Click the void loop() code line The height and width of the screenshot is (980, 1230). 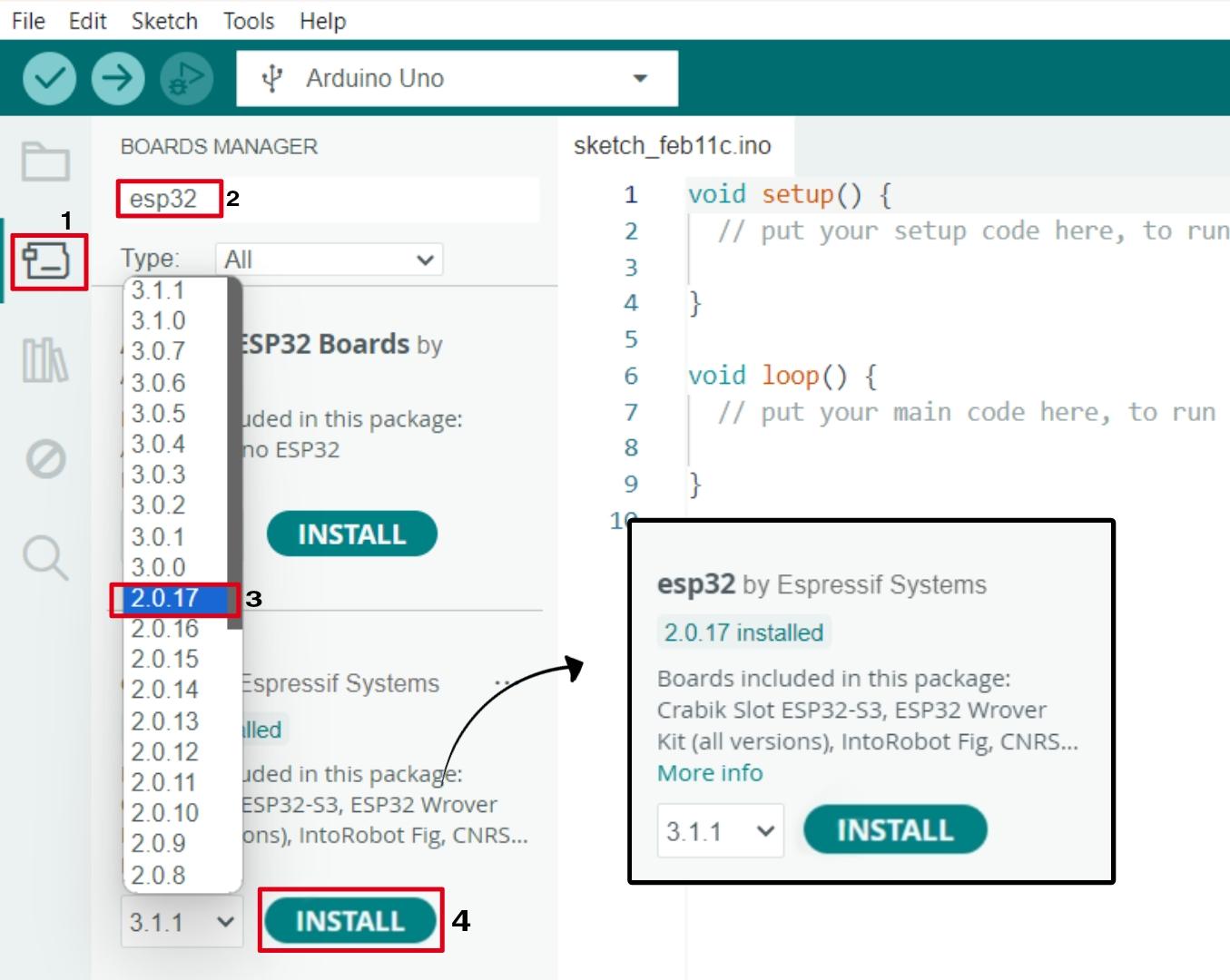pyautogui.click(x=782, y=376)
